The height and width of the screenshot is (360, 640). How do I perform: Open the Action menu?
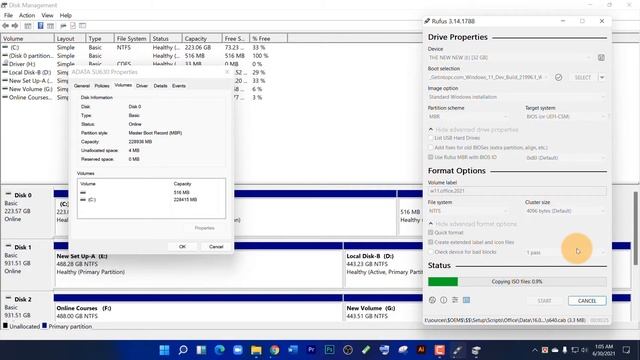[27, 15]
